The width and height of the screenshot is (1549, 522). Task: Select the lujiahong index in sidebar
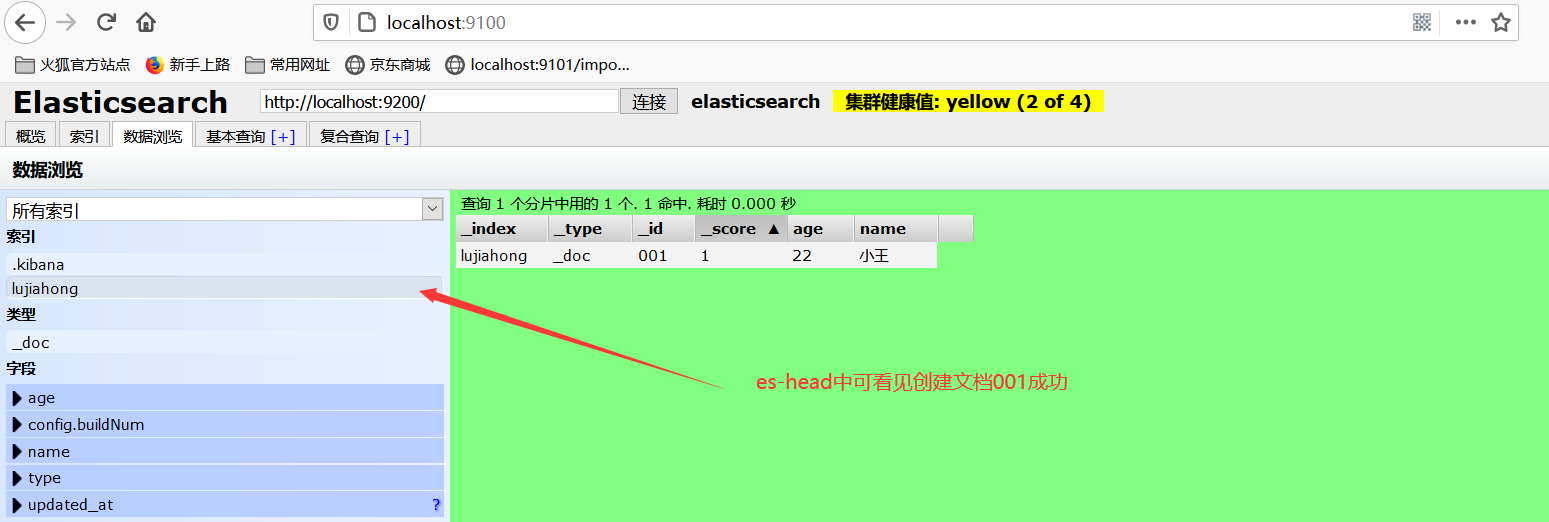tap(45, 289)
